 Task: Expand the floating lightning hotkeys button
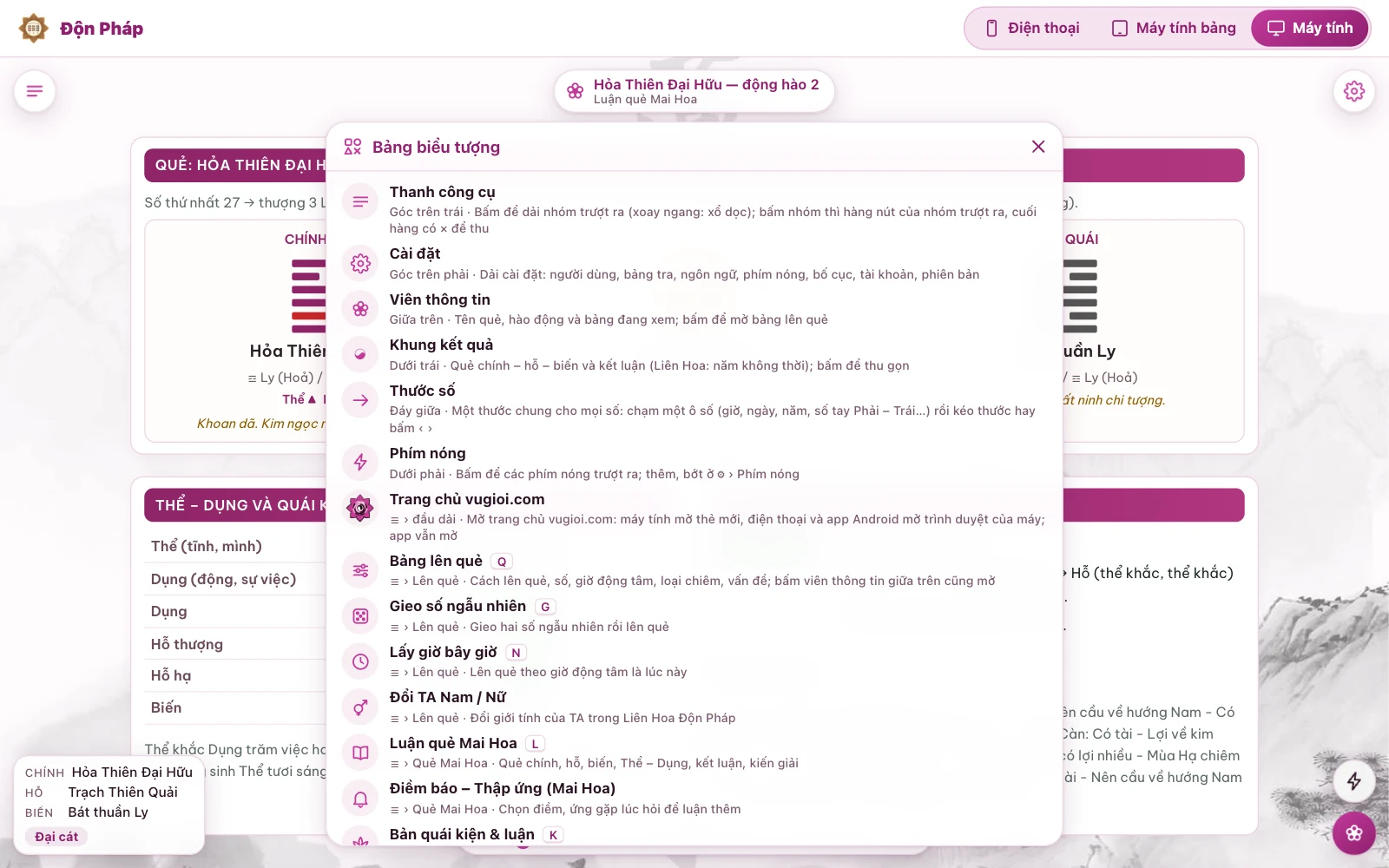tap(1353, 781)
